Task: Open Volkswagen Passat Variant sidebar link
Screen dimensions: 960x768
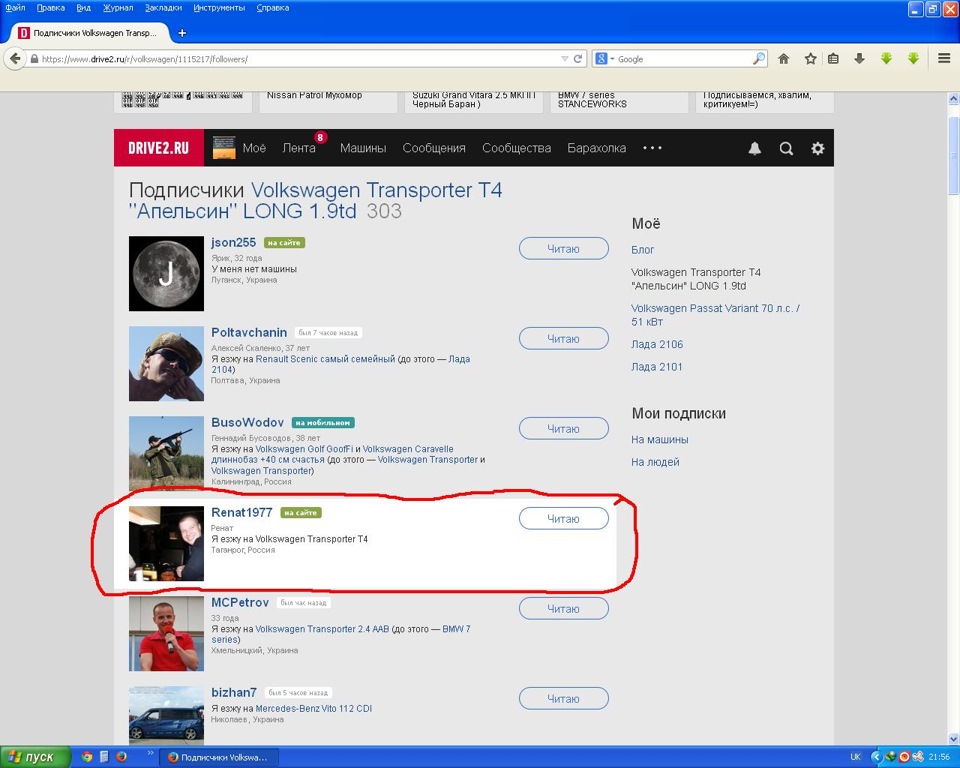Action: 715,315
